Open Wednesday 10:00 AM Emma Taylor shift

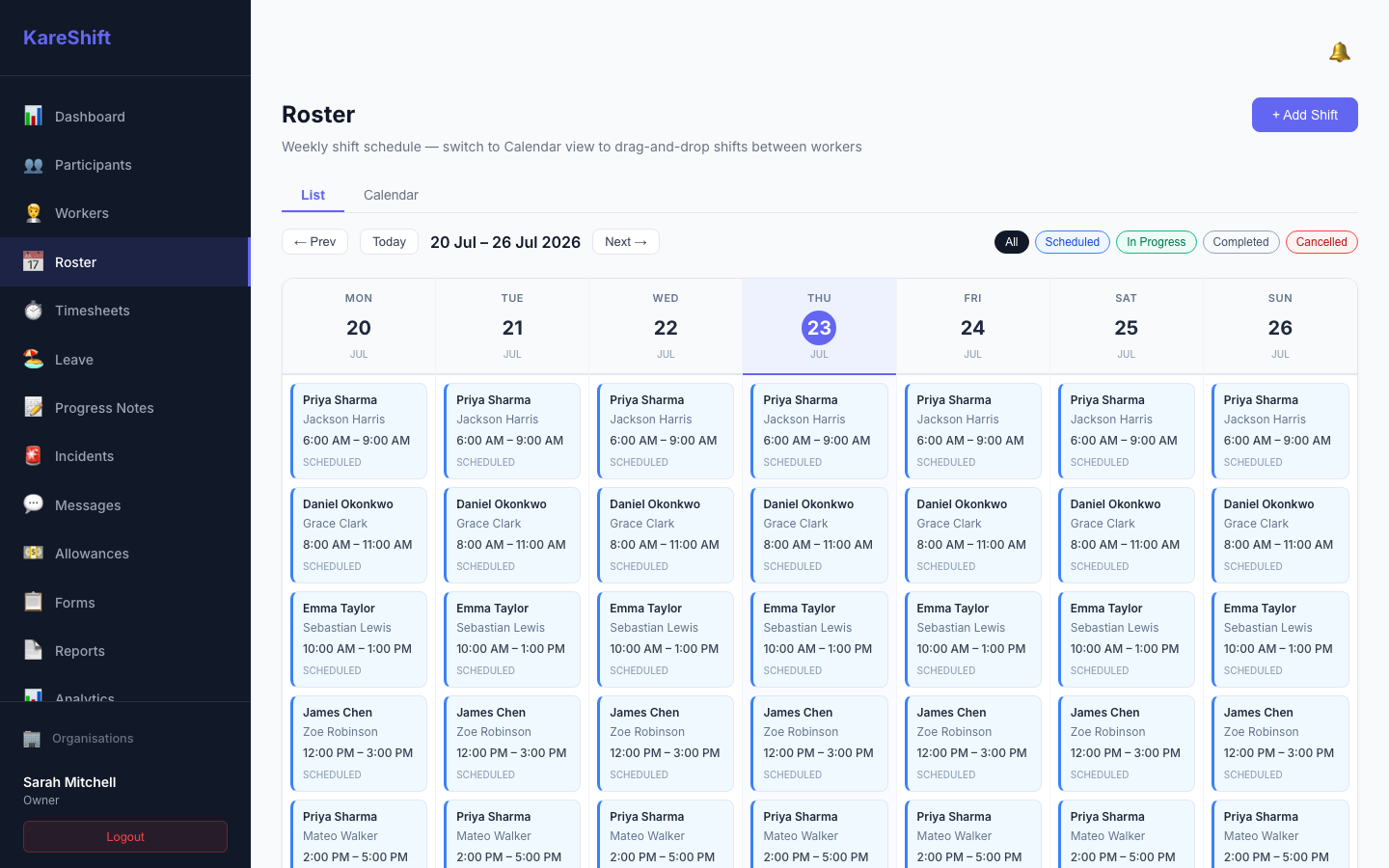tap(666, 639)
